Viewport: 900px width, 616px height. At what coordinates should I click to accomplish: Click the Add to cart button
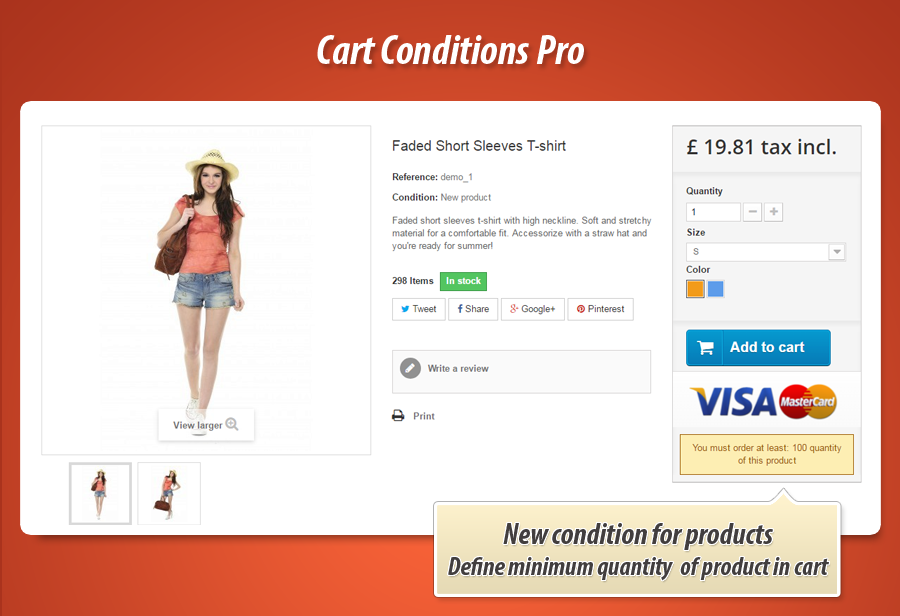[x=758, y=347]
